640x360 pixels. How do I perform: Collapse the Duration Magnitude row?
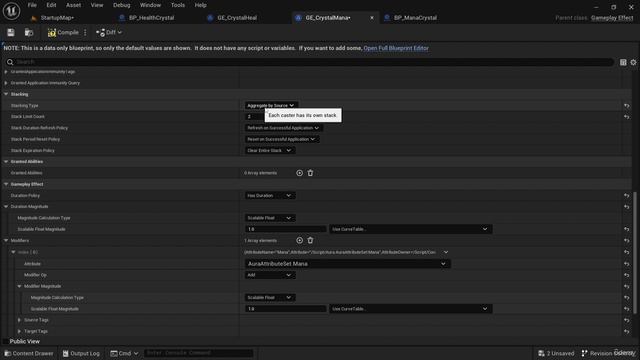tap(6, 207)
